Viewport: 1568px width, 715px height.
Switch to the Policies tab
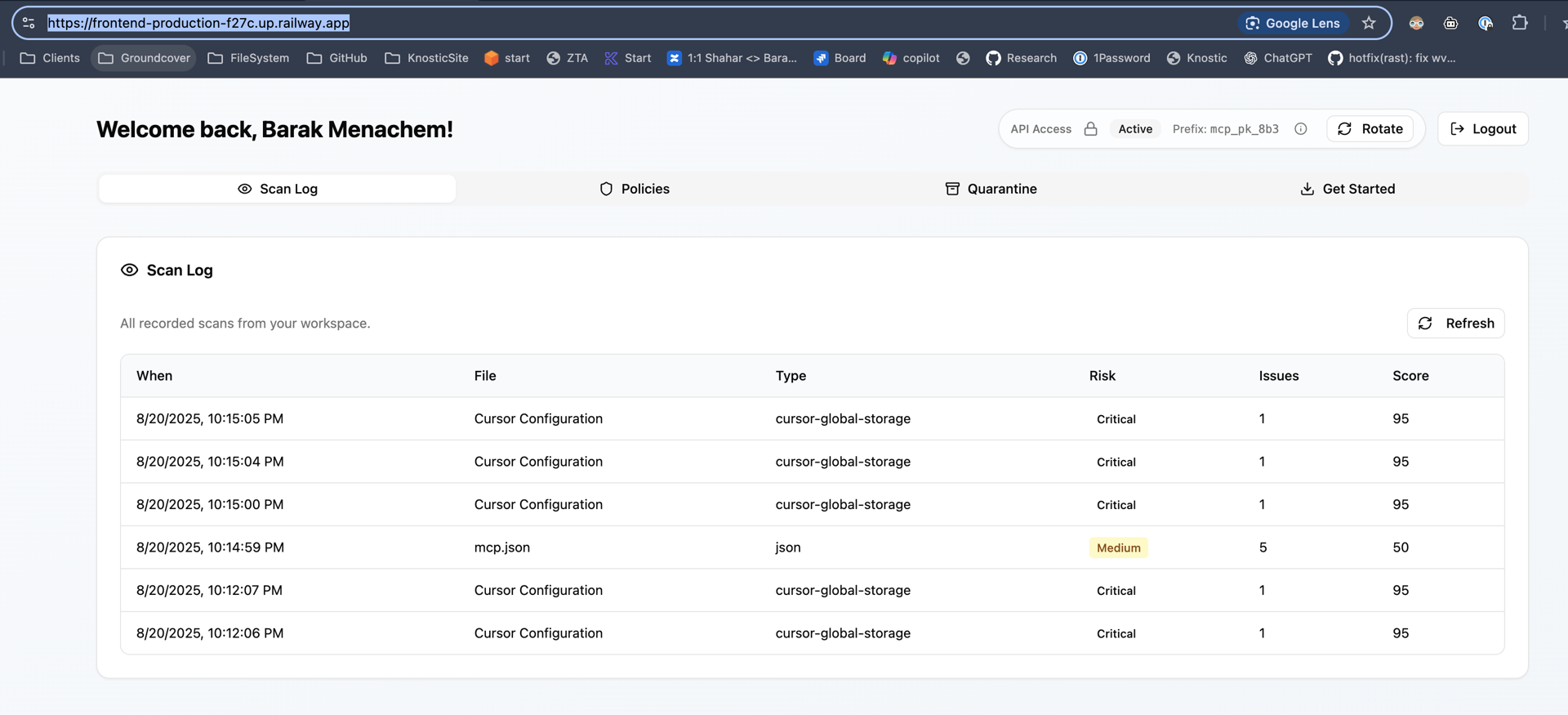635,189
